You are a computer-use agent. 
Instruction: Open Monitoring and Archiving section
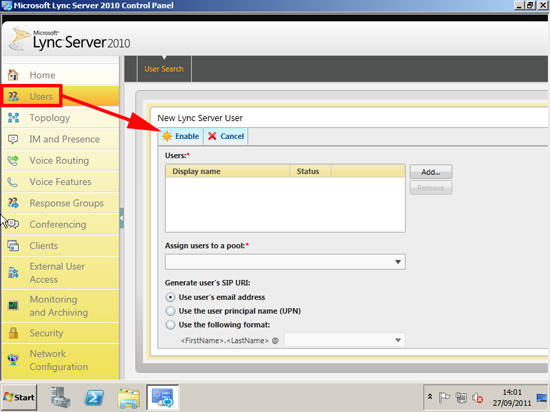(x=58, y=306)
